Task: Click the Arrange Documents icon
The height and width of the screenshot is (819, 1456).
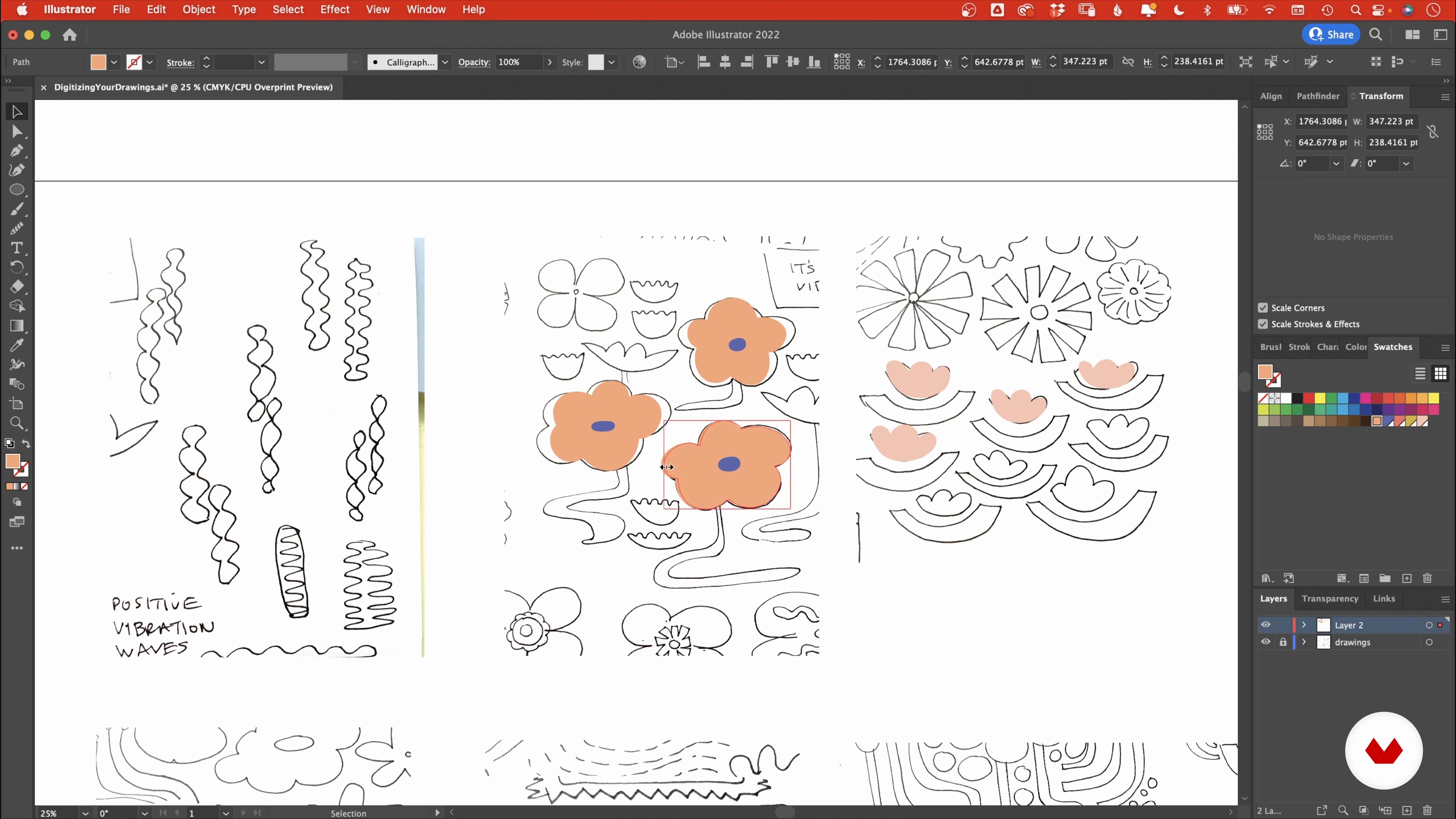Action: pyautogui.click(x=1412, y=35)
